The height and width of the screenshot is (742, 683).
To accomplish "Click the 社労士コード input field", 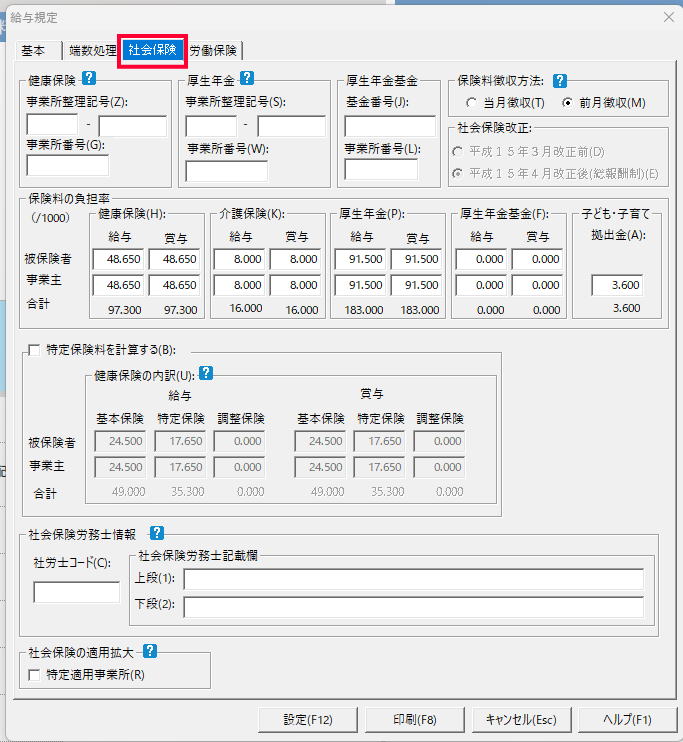I will click(76, 592).
